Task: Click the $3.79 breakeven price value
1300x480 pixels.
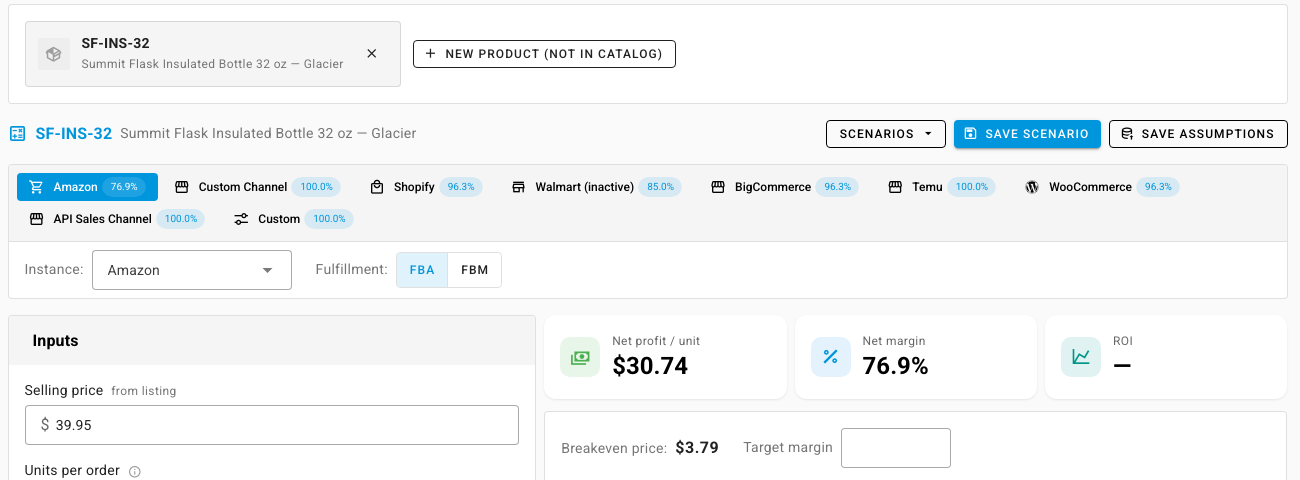Action: [x=697, y=448]
